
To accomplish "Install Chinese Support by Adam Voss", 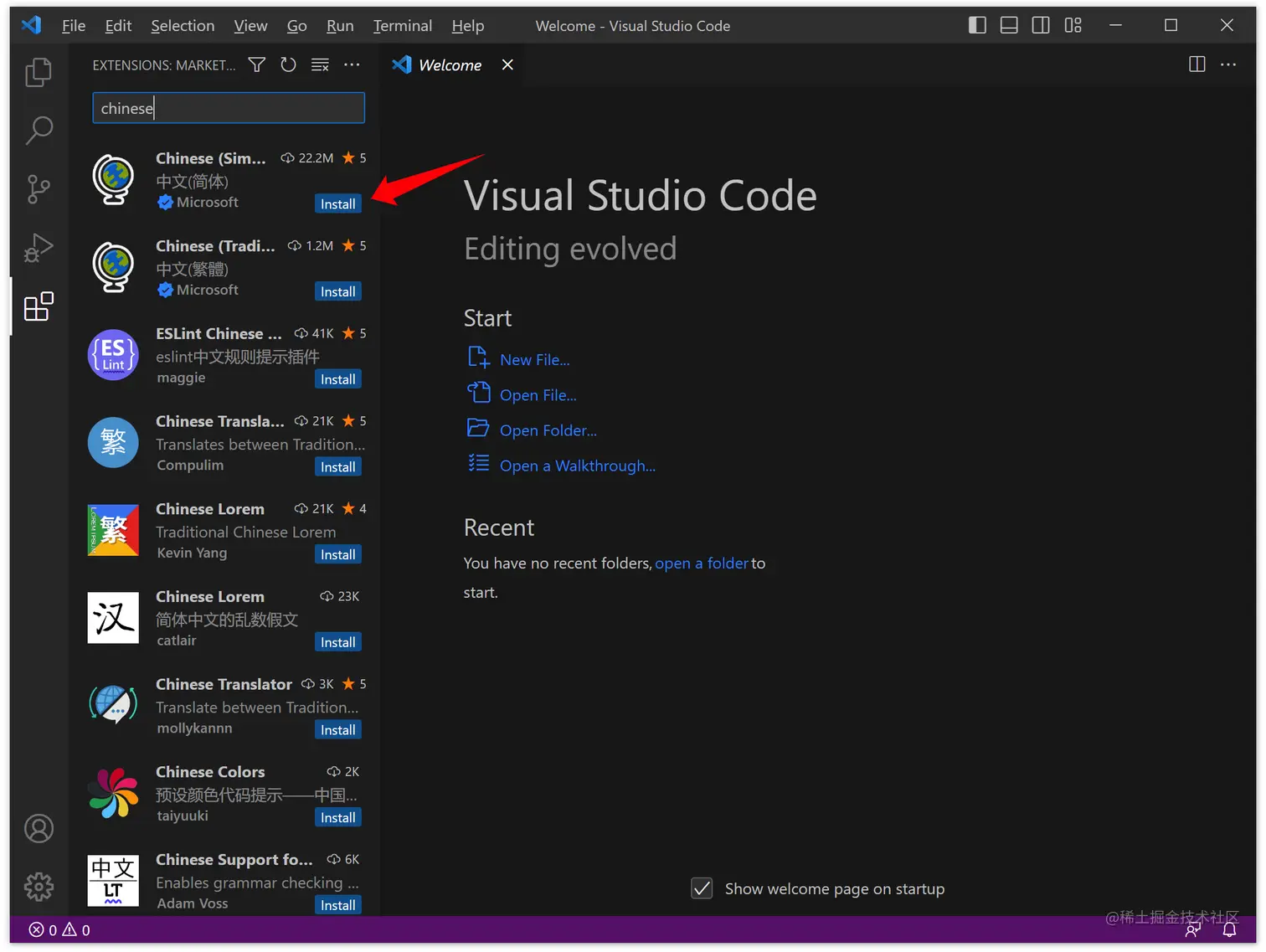I will click(338, 905).
